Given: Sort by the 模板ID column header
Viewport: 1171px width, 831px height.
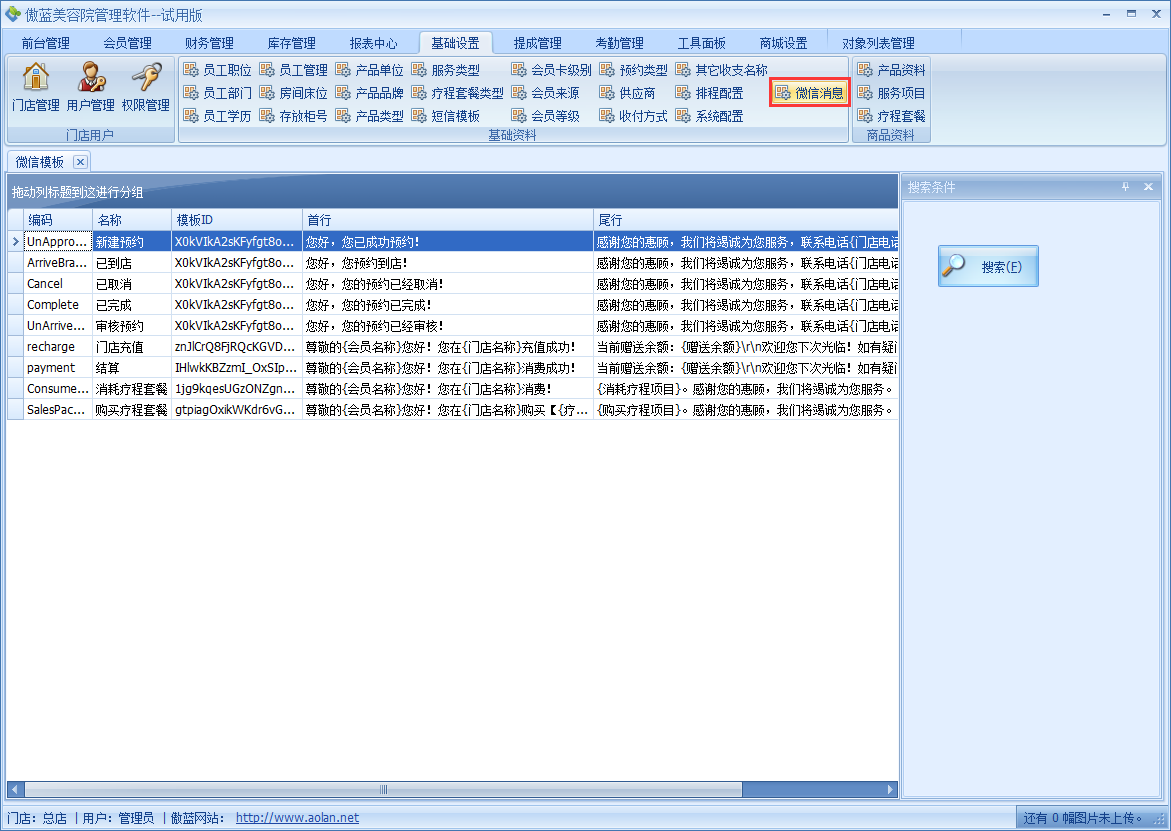Looking at the screenshot, I should [x=236, y=220].
